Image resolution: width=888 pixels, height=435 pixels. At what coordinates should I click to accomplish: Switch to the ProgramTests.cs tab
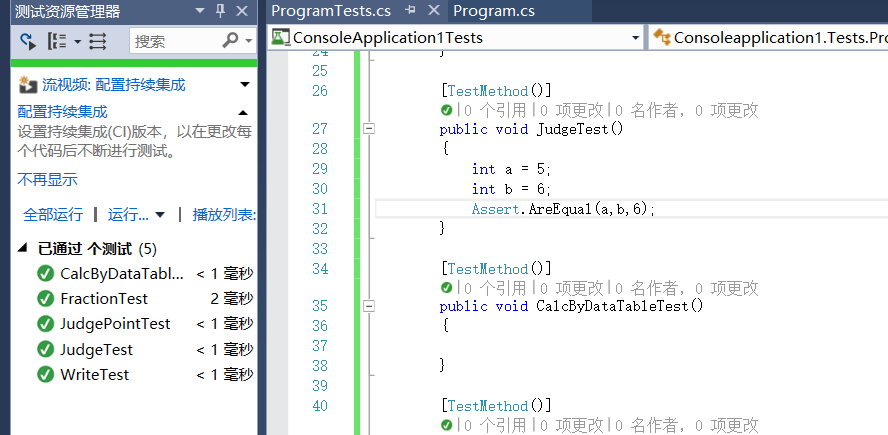(x=331, y=11)
